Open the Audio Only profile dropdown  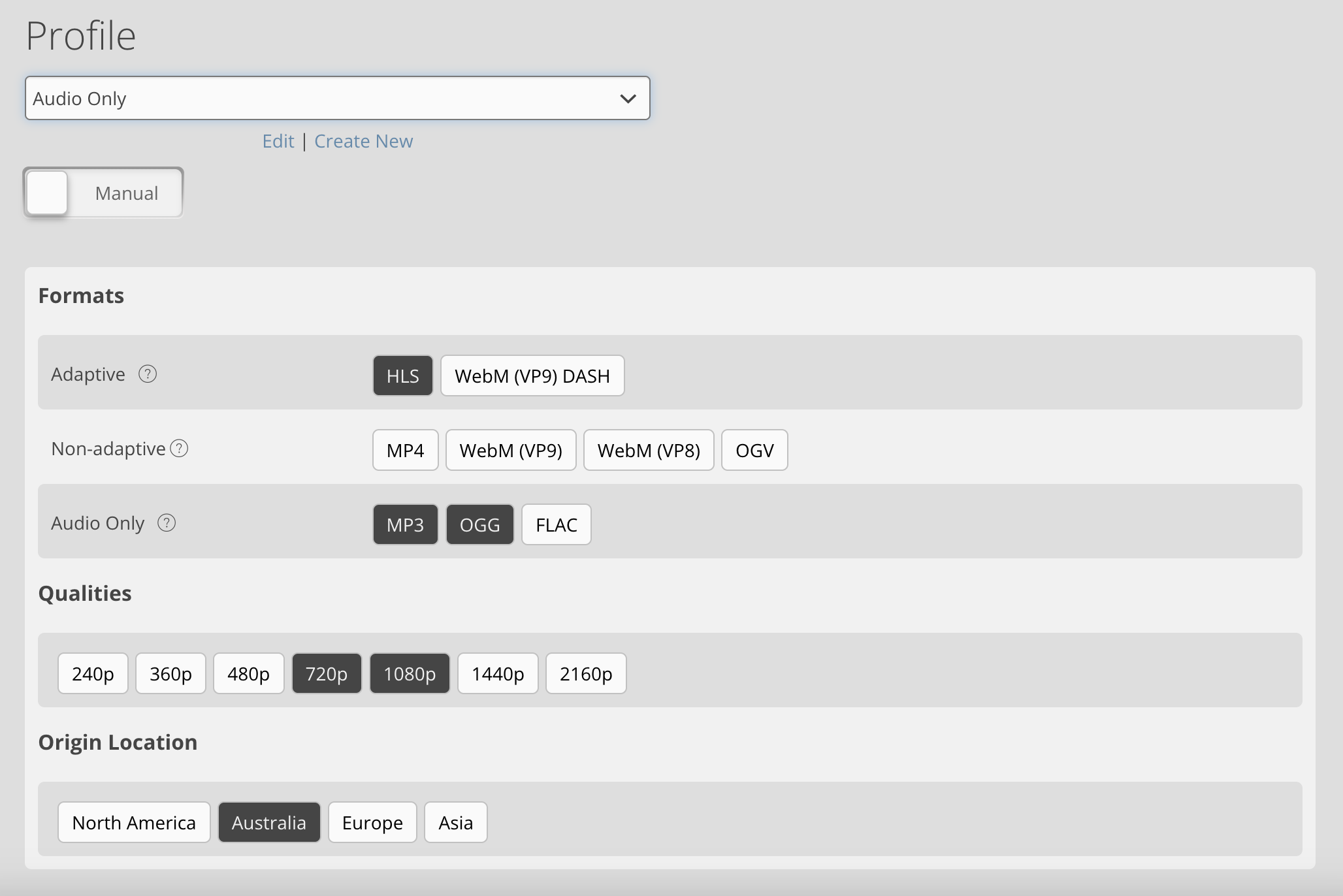338,98
